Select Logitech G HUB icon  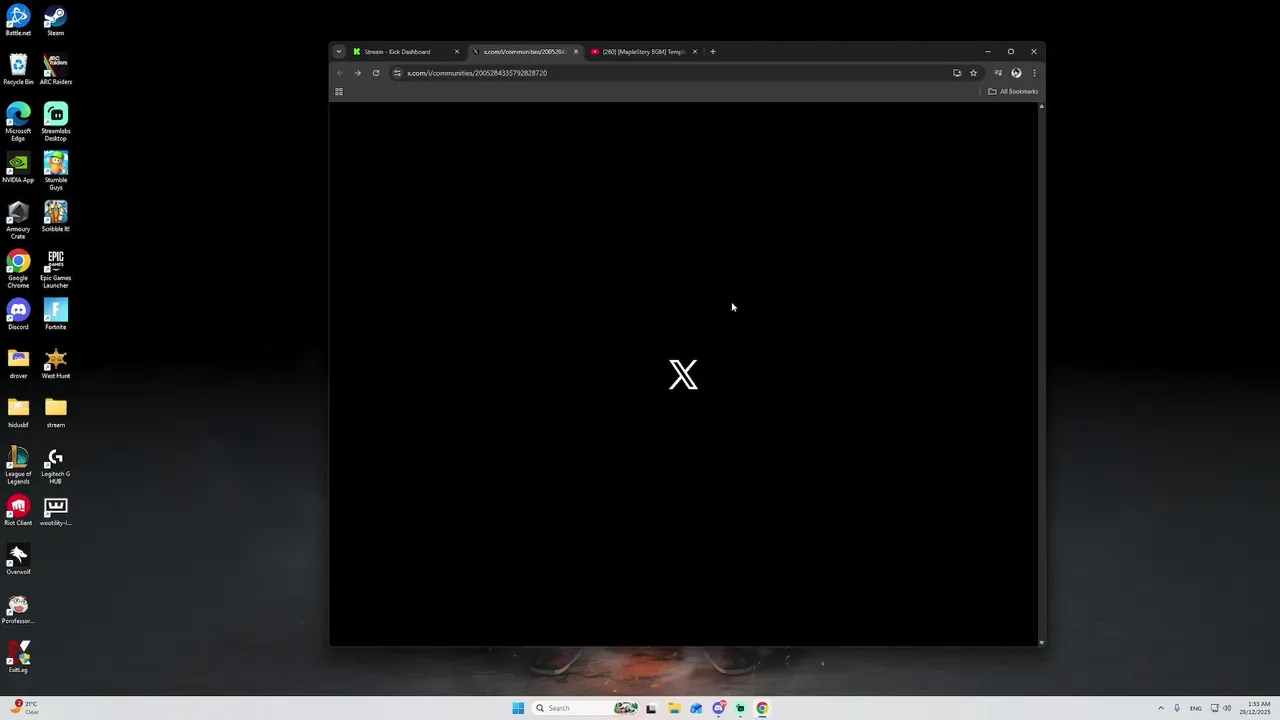point(56,465)
